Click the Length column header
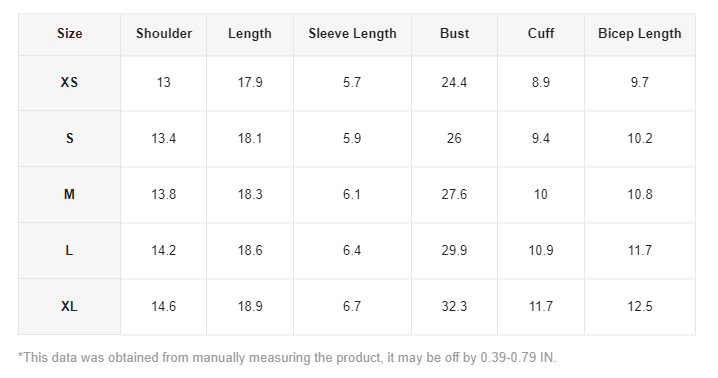Screen dimensions: 718x378 coord(250,34)
